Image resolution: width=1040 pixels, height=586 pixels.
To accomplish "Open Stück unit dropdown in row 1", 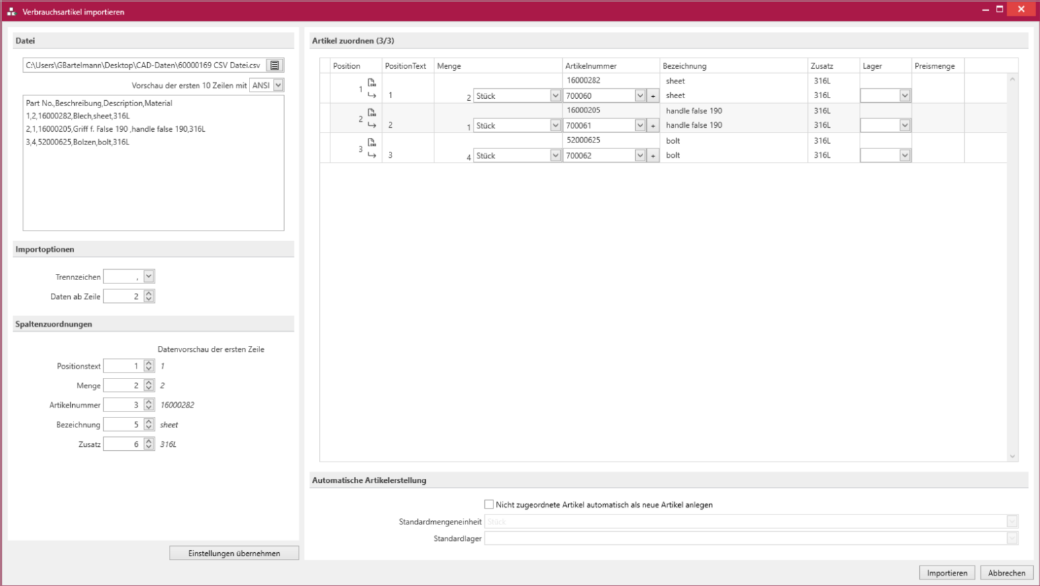I will tap(555, 96).
